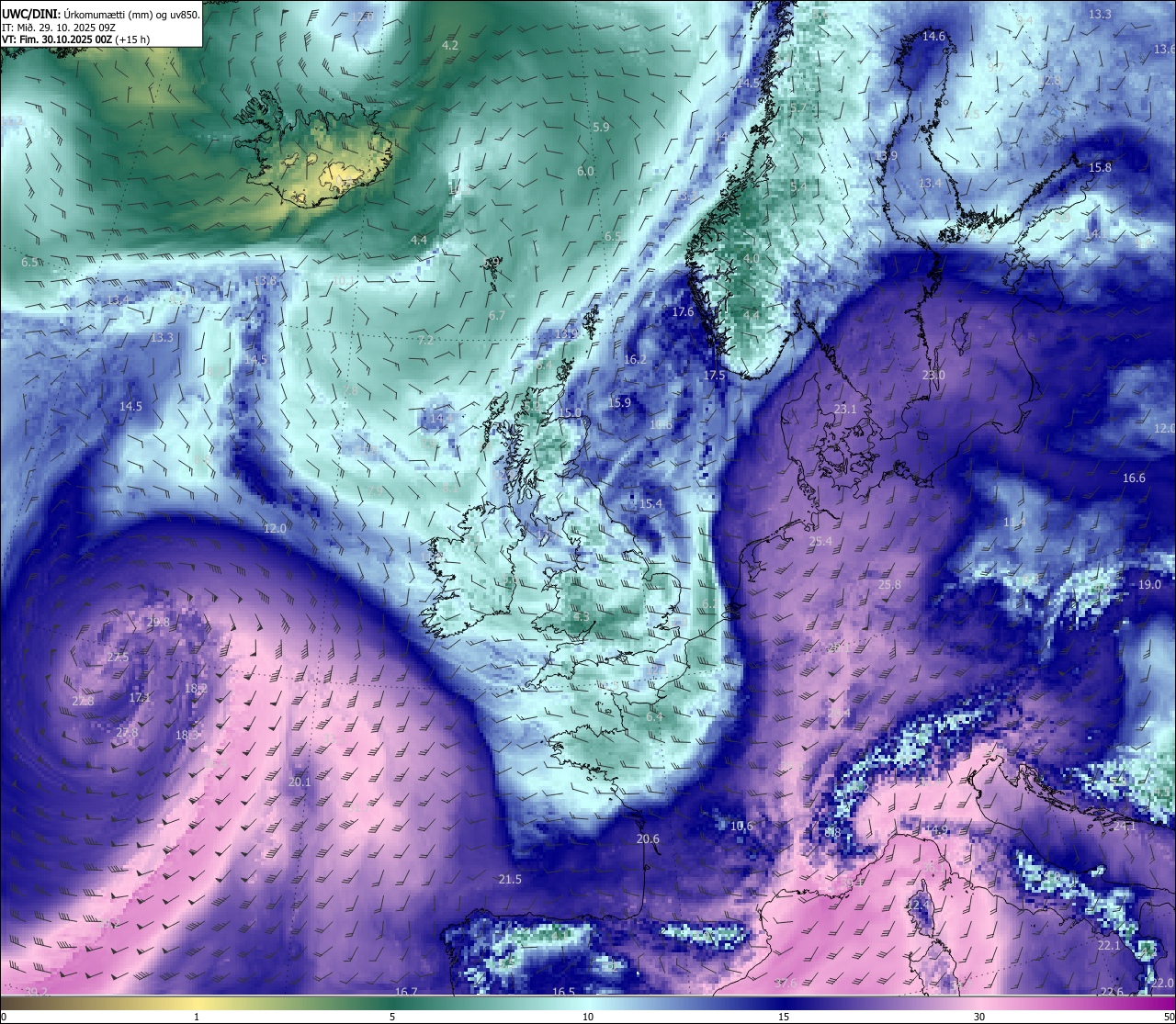
Task: Click the 17.5 value near southern Norway
Action: tap(714, 375)
